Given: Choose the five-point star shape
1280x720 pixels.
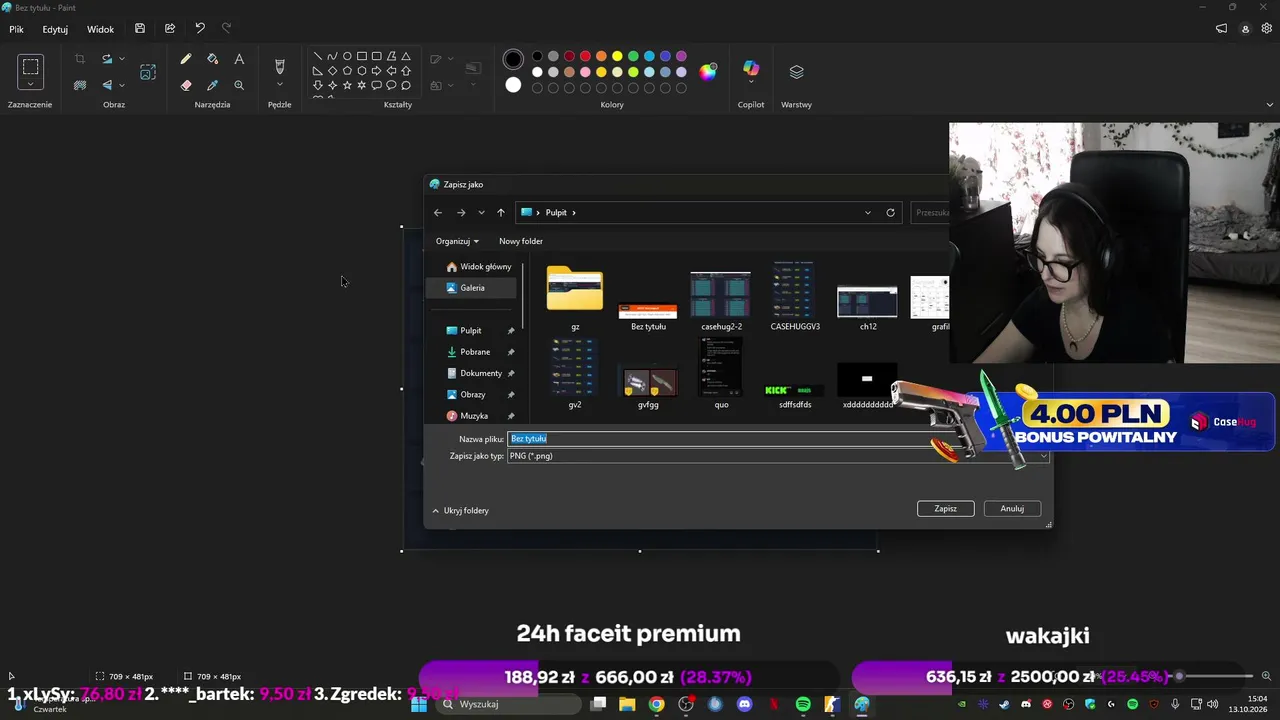Looking at the screenshot, I should coord(347,85).
